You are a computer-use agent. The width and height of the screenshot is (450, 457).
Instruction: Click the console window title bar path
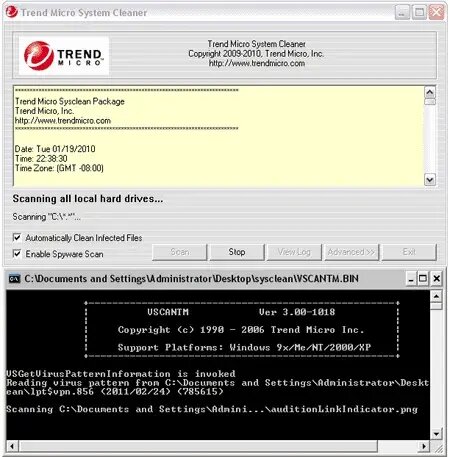[x=191, y=279]
